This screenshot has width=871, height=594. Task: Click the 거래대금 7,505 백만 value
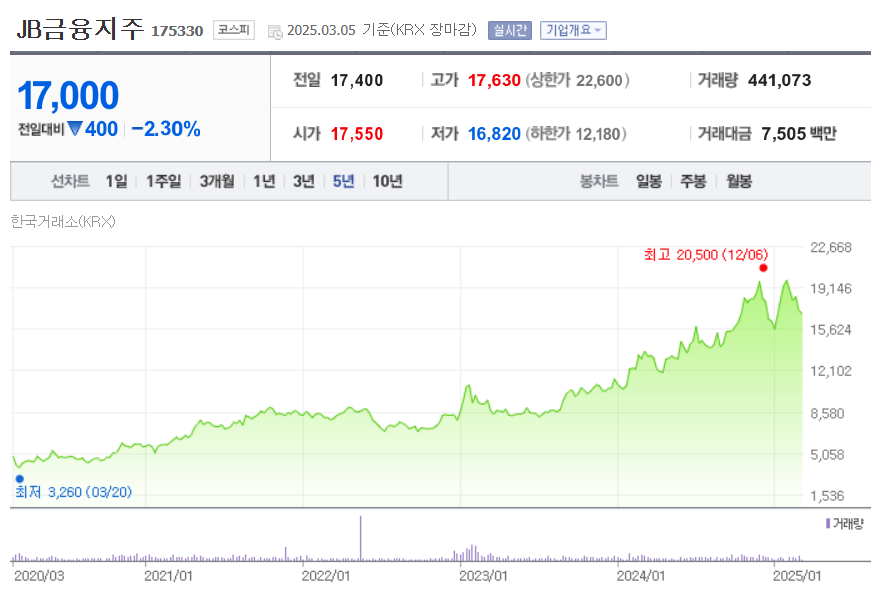(799, 134)
